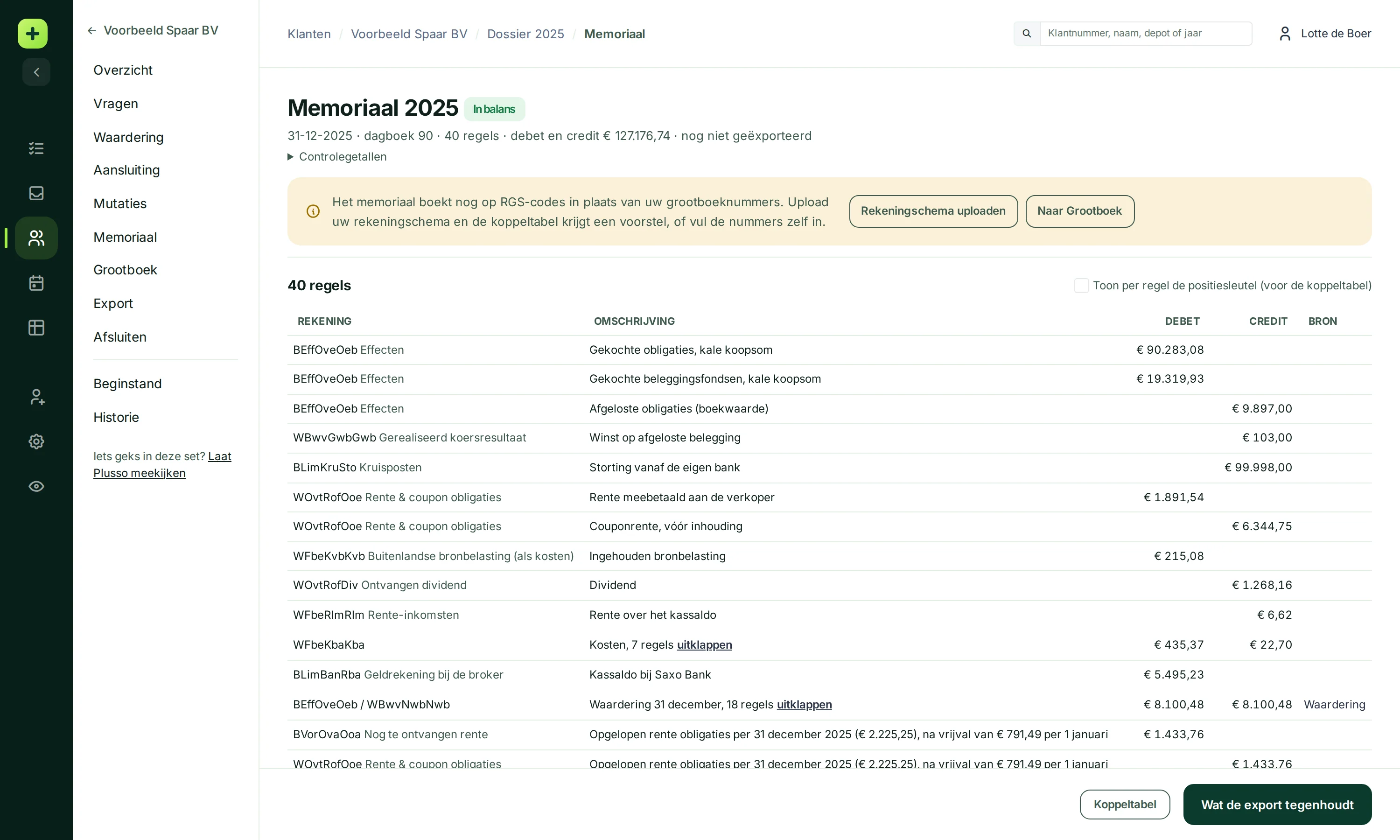The width and height of the screenshot is (1400, 840).
Task: Expand Waardering 31 december via uitklappen
Action: 804,705
